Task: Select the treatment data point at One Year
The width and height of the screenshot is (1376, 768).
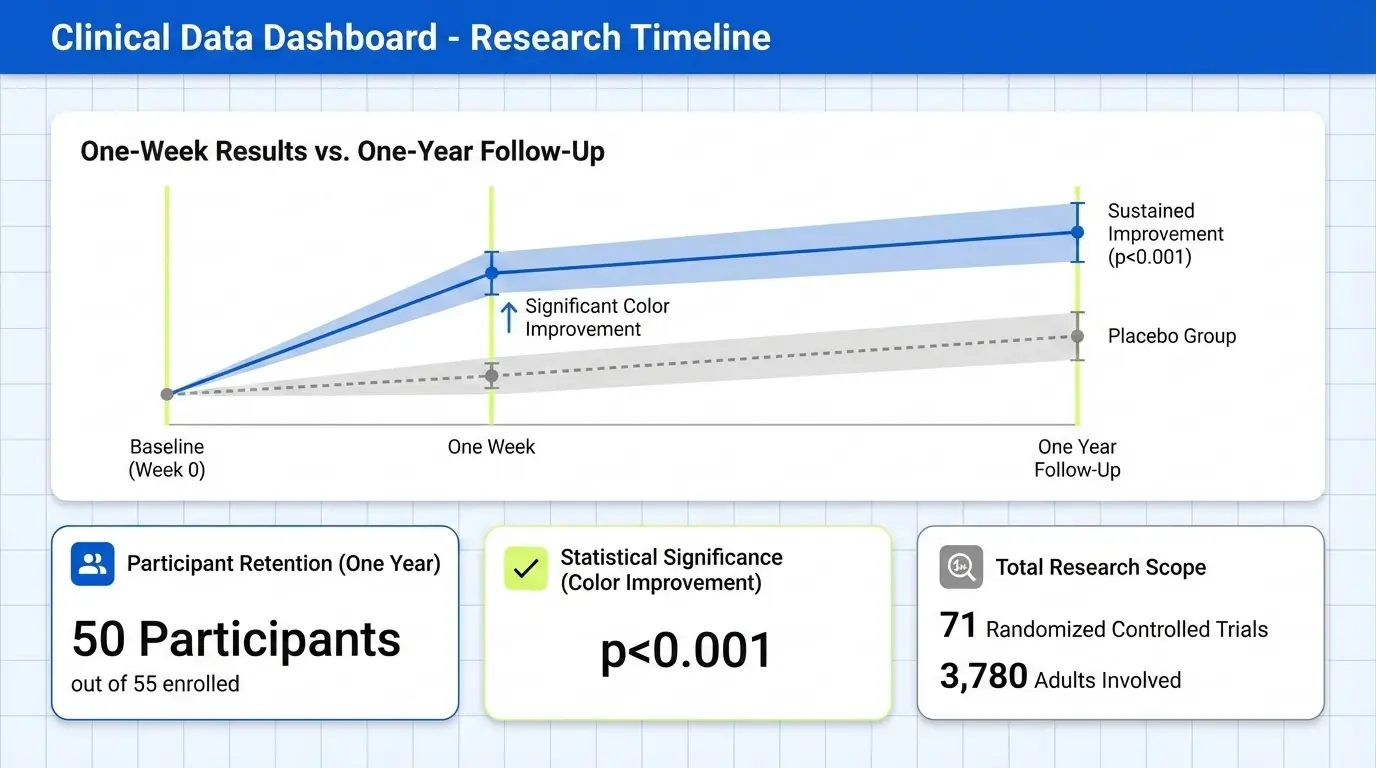Action: click(x=1077, y=231)
